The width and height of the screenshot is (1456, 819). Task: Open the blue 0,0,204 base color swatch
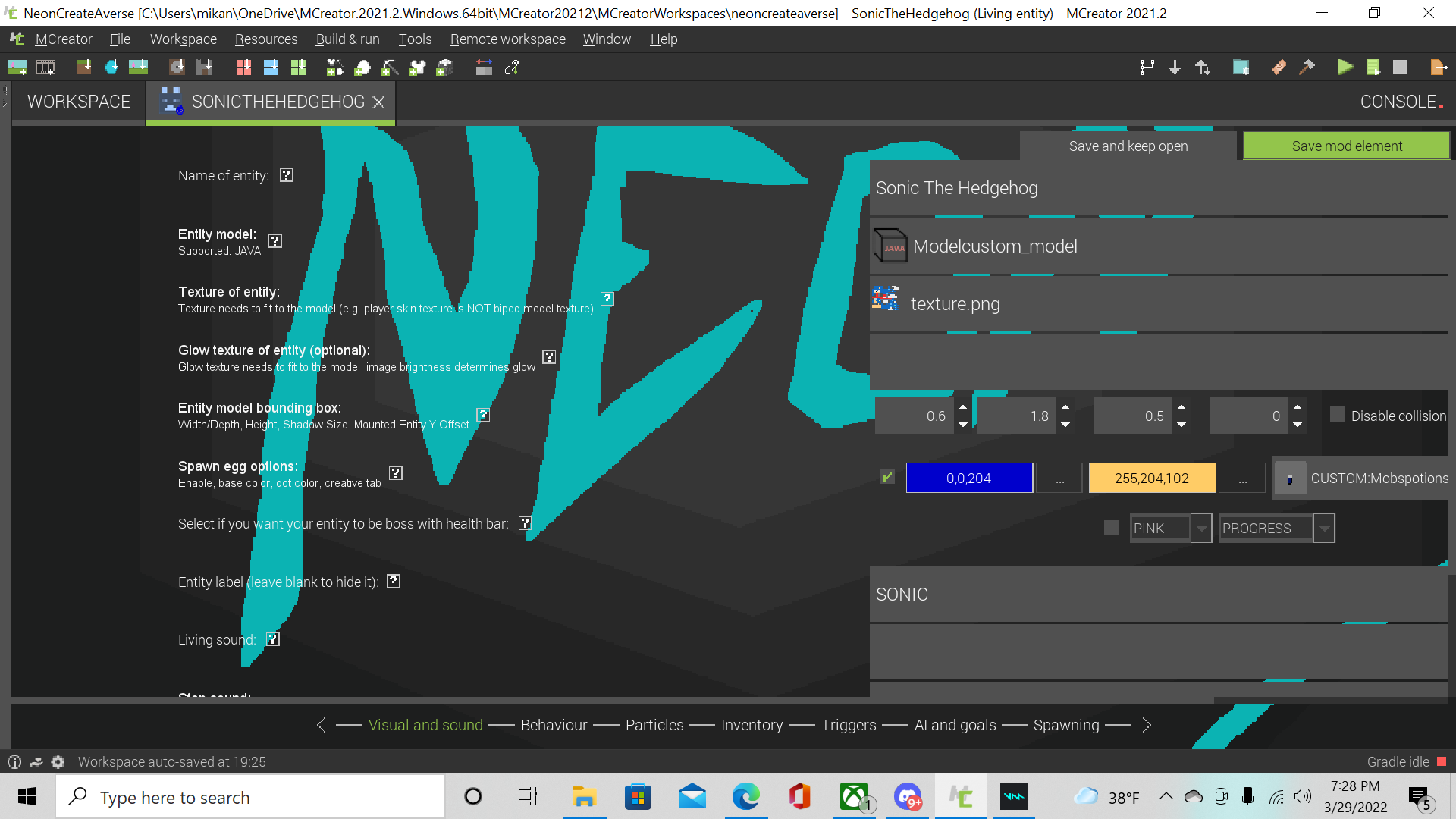(969, 477)
